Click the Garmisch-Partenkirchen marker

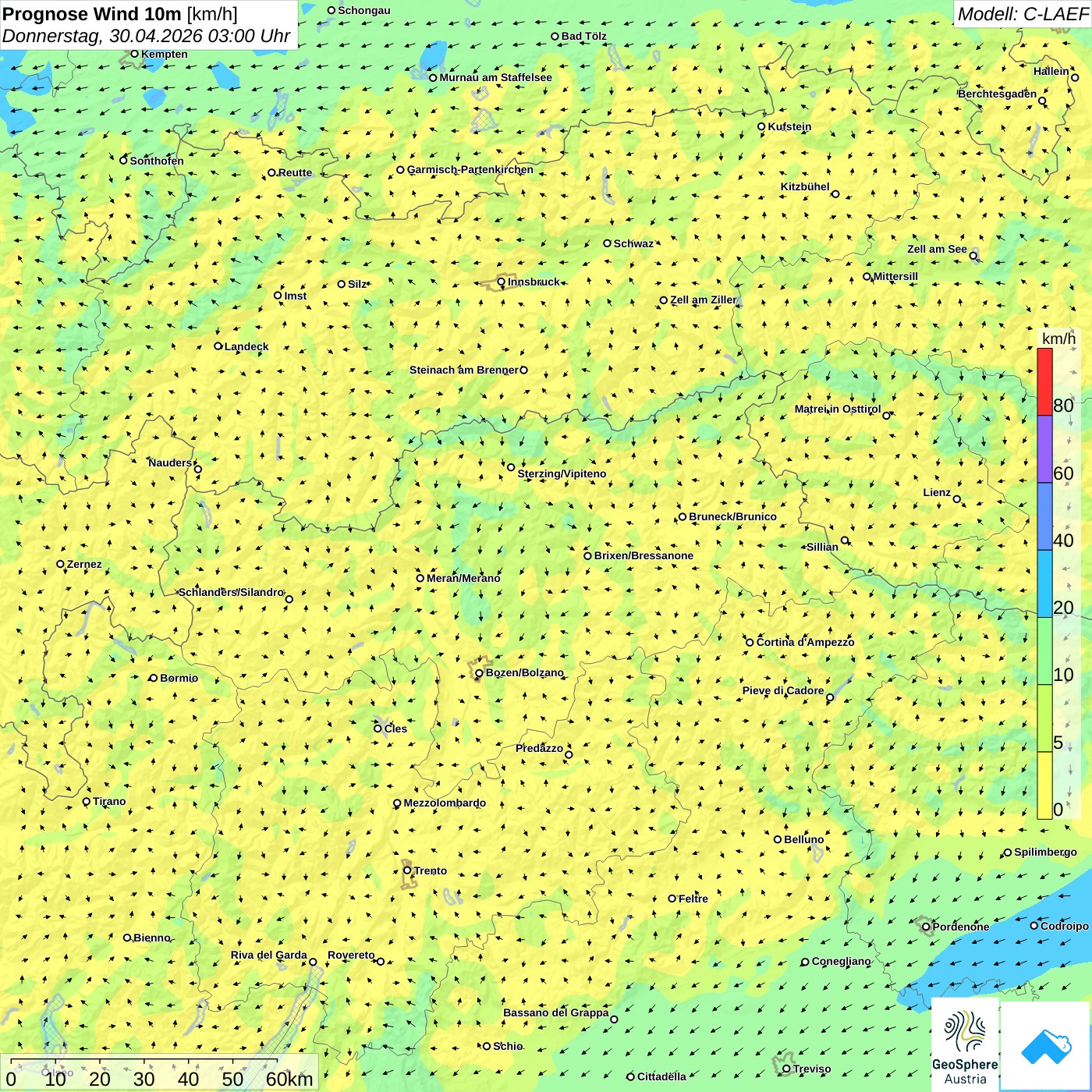[400, 169]
